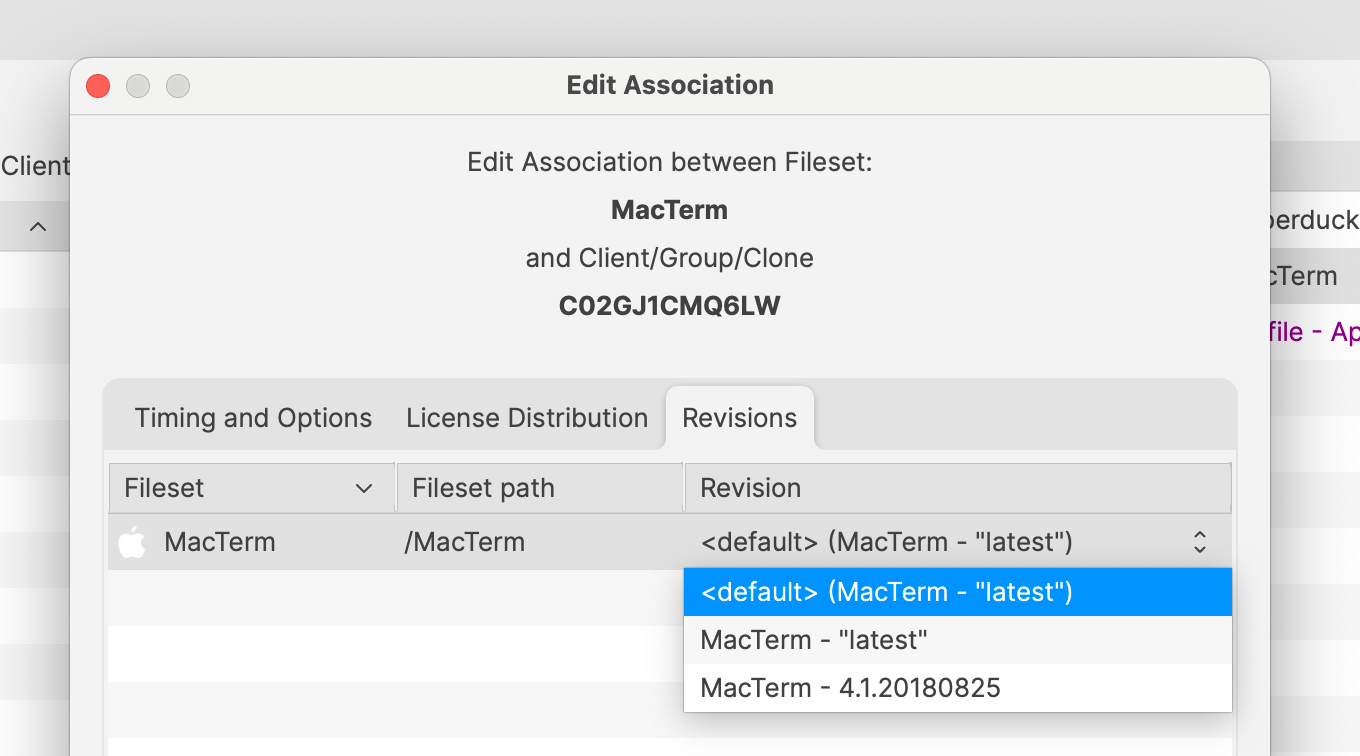1360x756 pixels.
Task: Switch to the Timing and Options tab
Action: click(253, 418)
